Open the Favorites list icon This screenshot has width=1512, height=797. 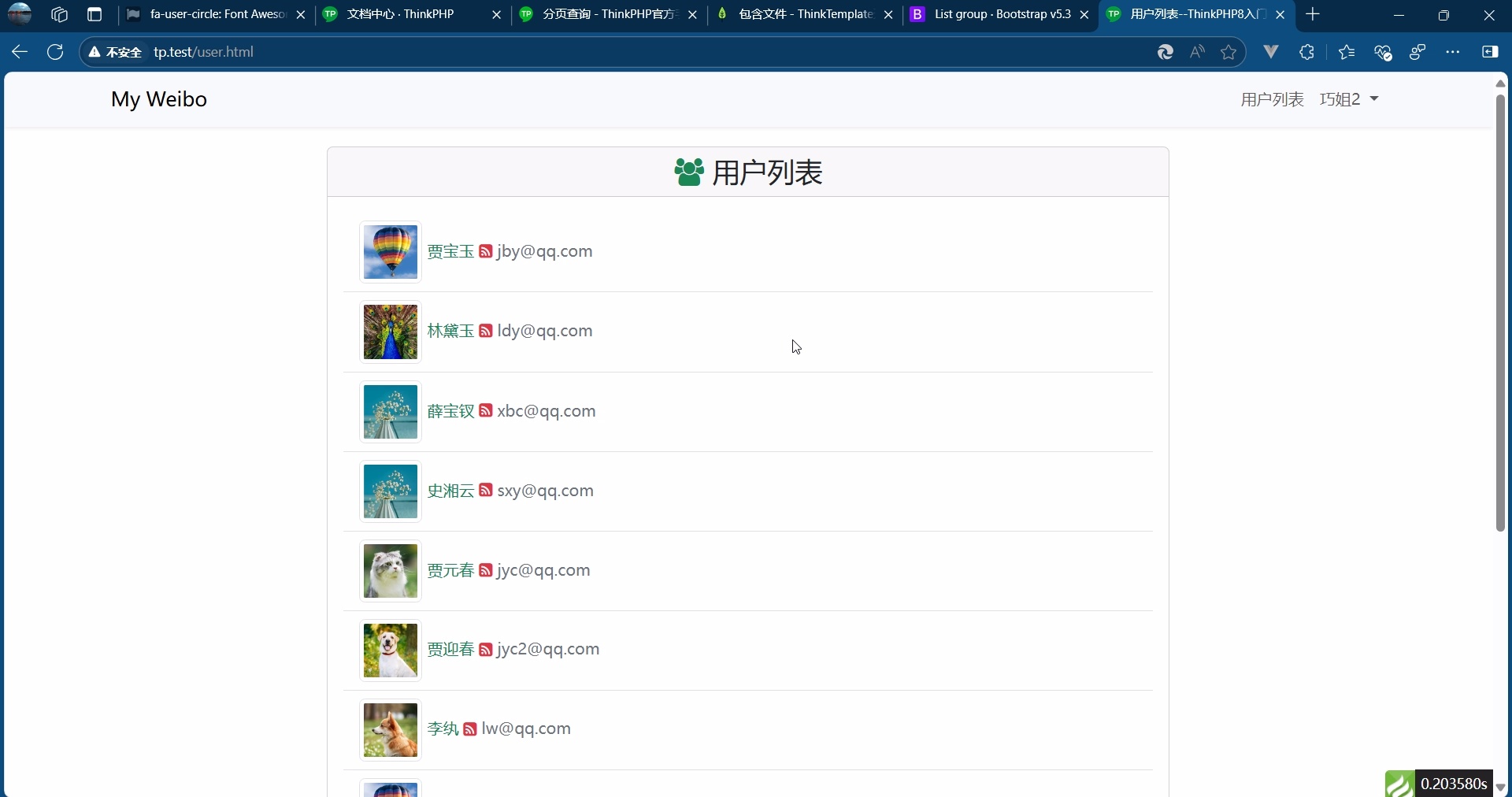[x=1347, y=52]
